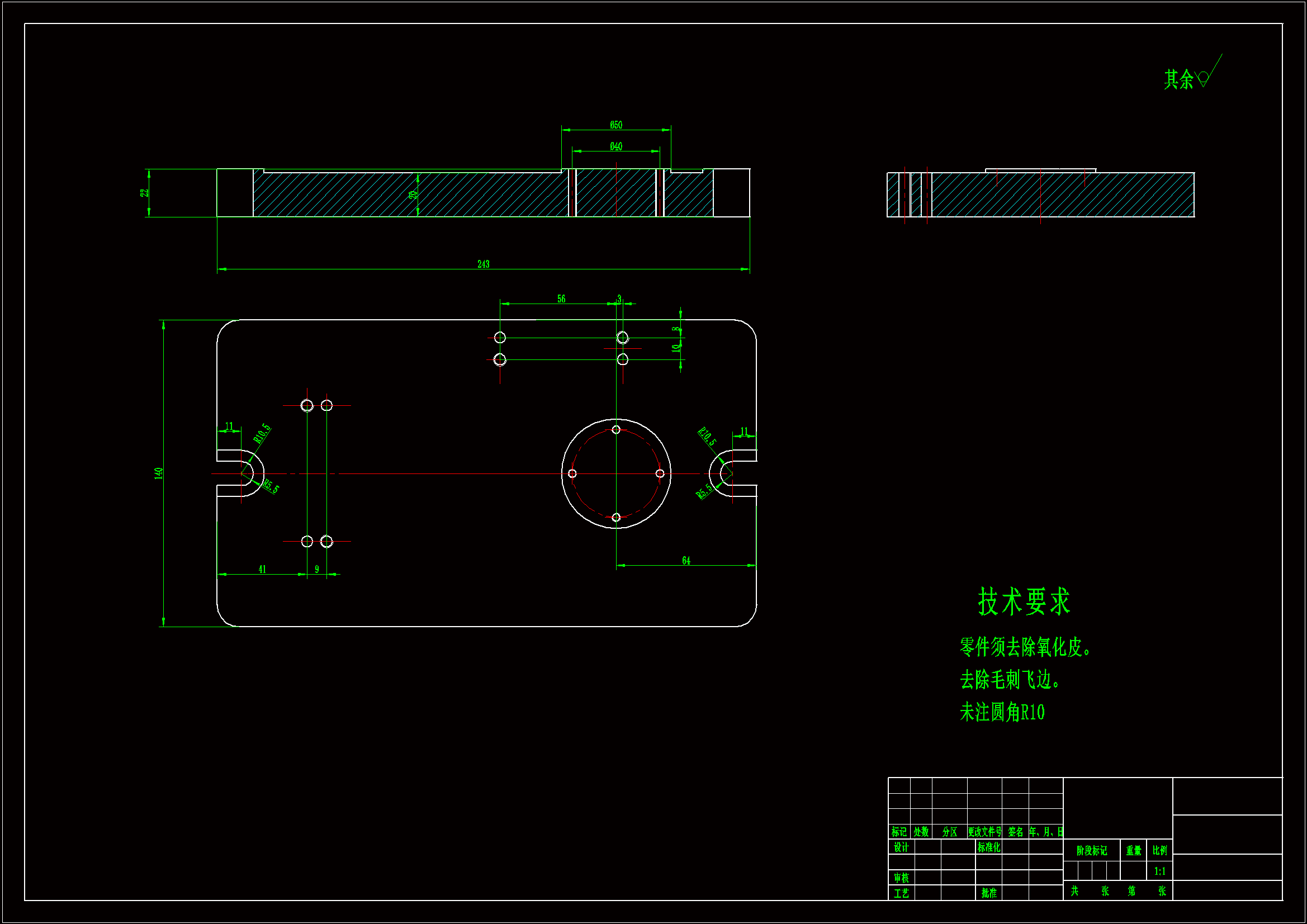The height and width of the screenshot is (924, 1307).
Task: Select the Ø40 diameter dimension label
Action: pos(616,146)
